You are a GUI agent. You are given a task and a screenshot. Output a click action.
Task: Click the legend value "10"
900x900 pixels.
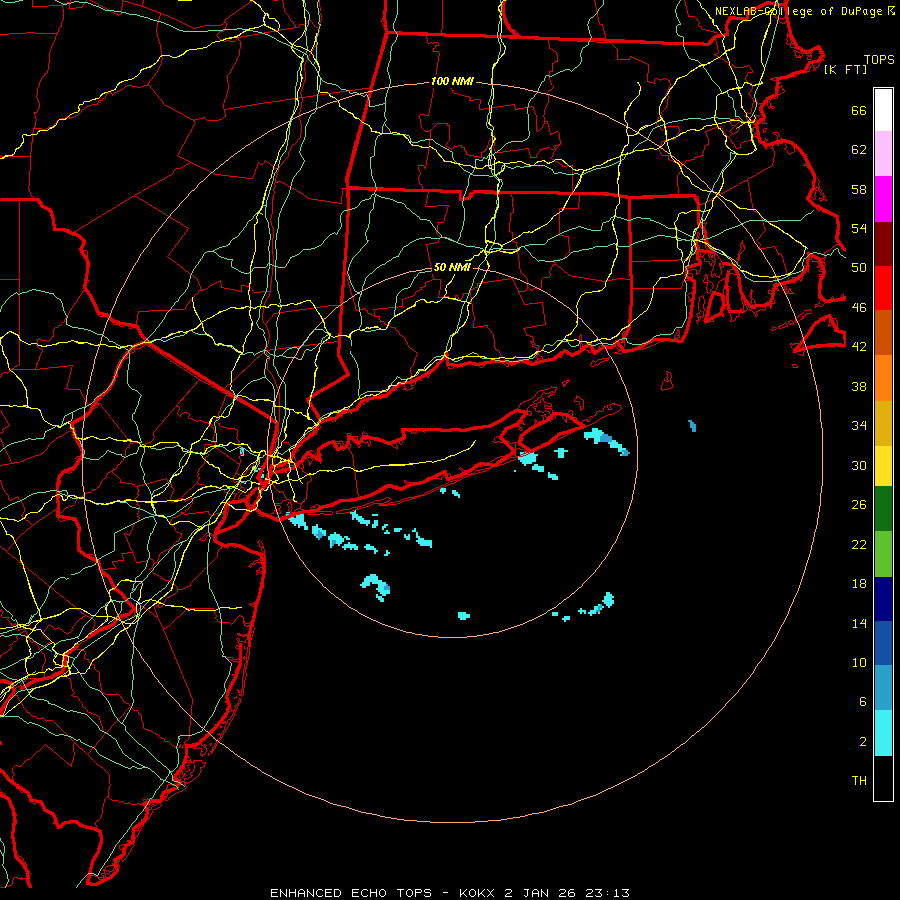point(859,662)
